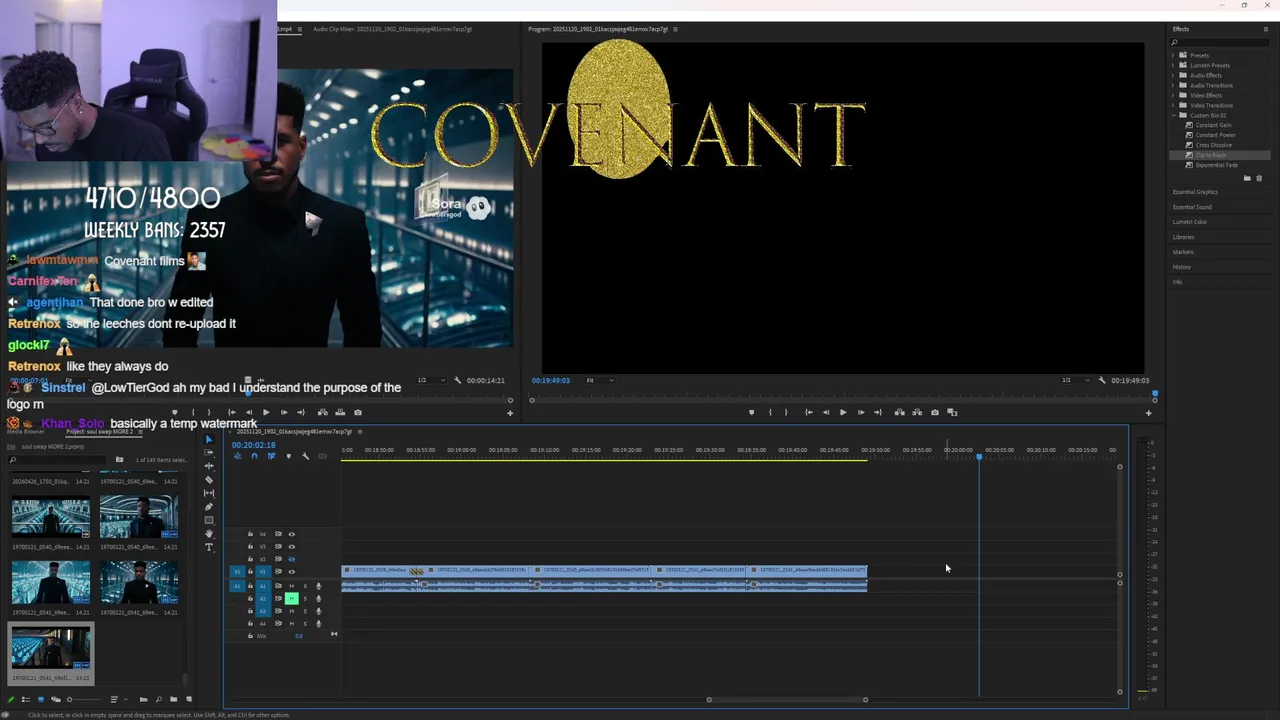Open the Markers panel
Screen dimensions: 1280x720
coord(1182,252)
